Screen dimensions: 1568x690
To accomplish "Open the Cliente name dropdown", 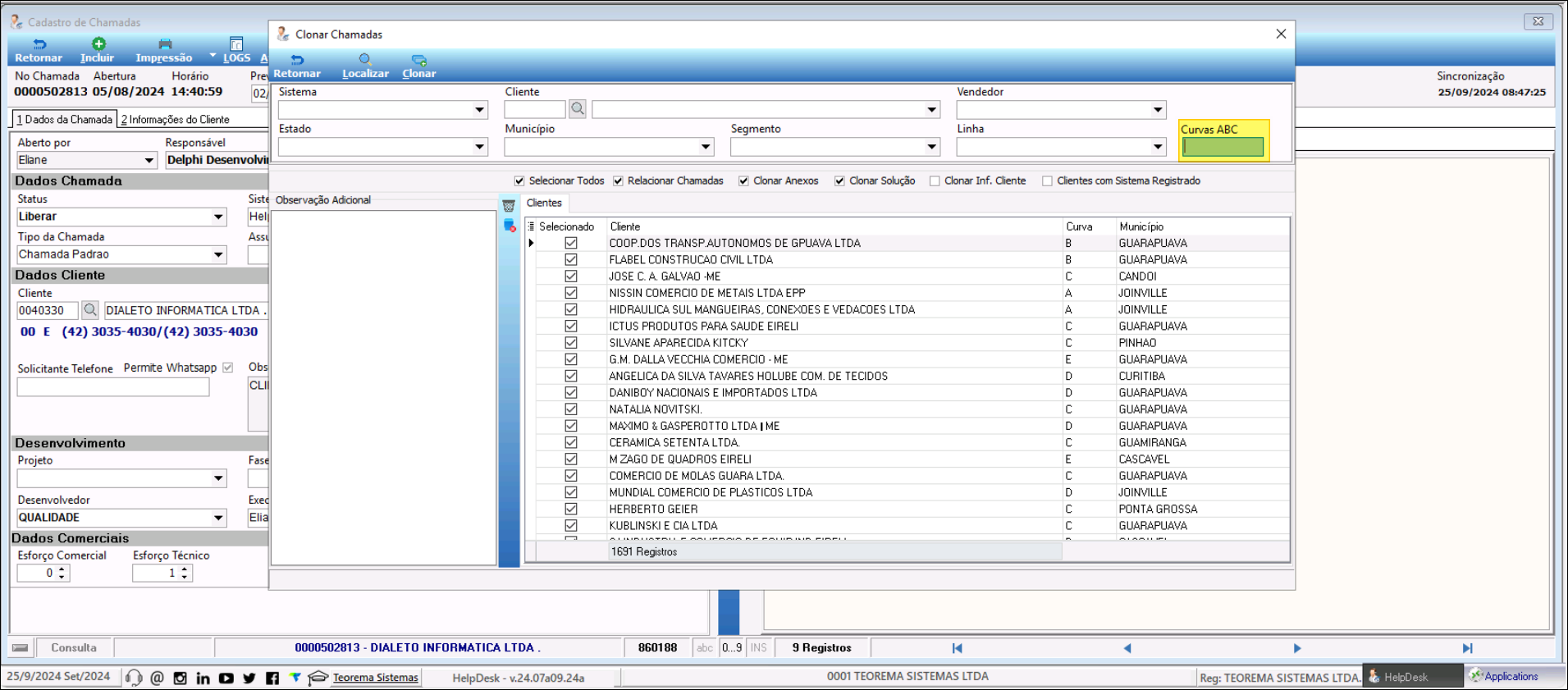I will pyautogui.click(x=931, y=109).
